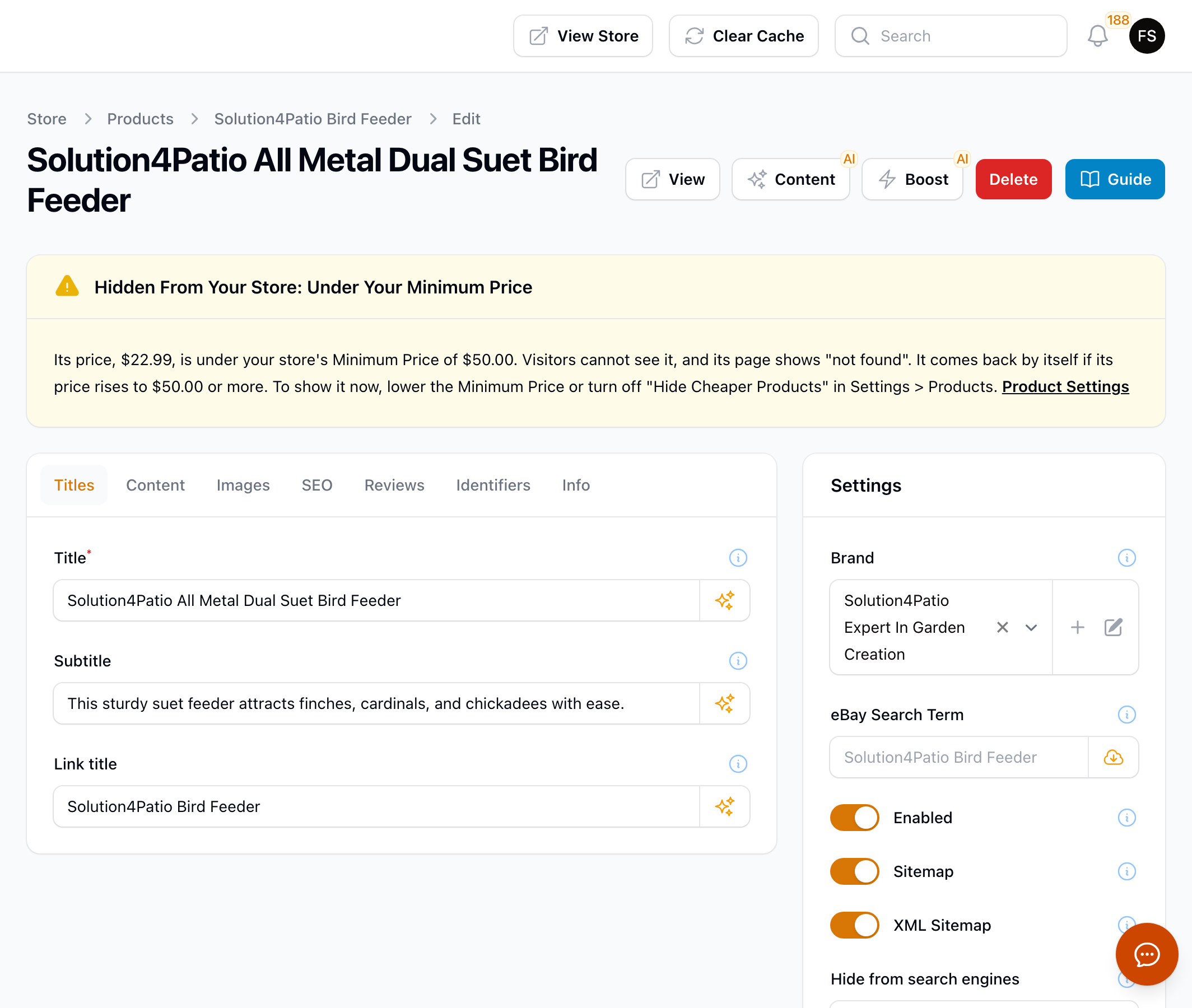Viewport: 1192px width, 1008px height.
Task: Show info for eBay Search Term
Action: [x=1126, y=715]
